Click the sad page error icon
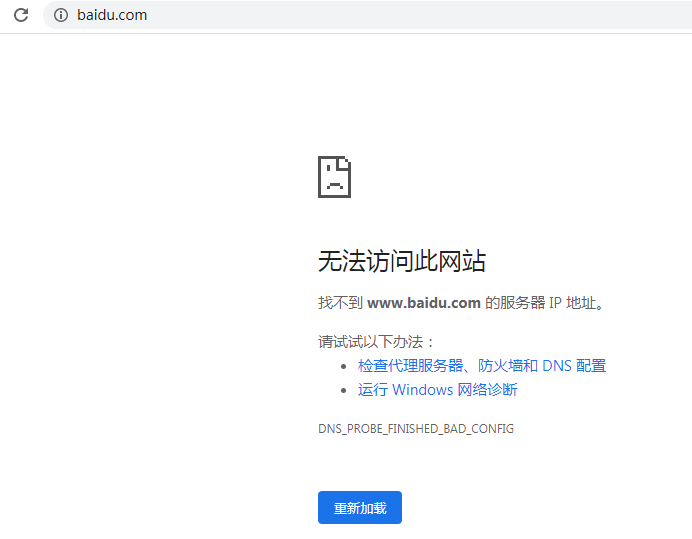 click(335, 177)
